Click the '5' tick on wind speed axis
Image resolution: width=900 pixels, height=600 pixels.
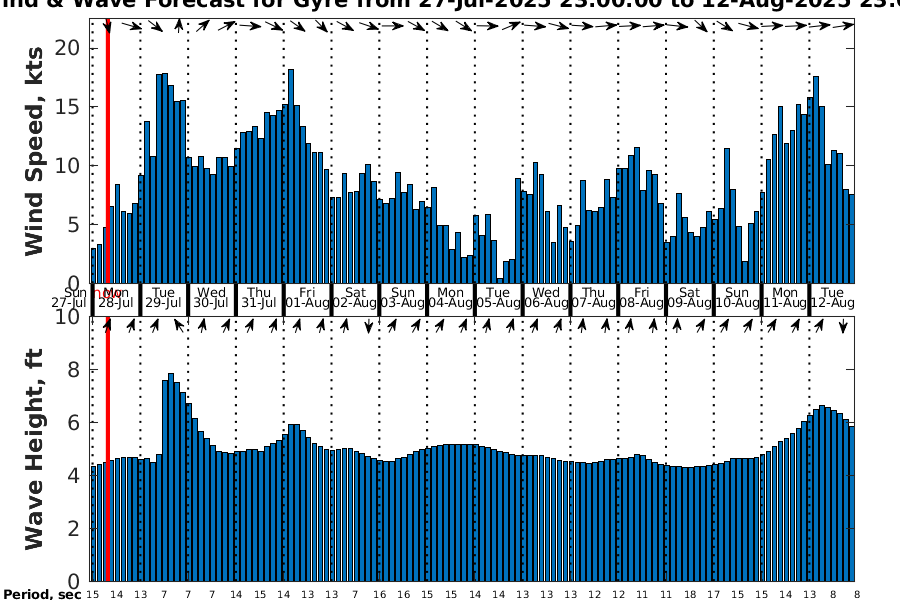pyautogui.click(x=74, y=224)
